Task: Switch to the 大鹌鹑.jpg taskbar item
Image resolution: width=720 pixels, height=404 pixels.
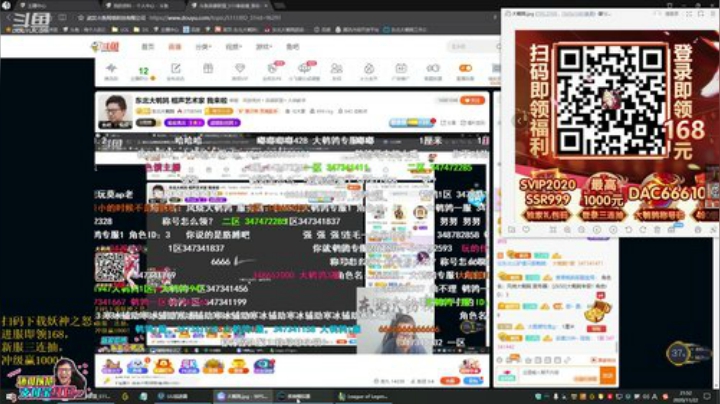Action: (x=242, y=396)
